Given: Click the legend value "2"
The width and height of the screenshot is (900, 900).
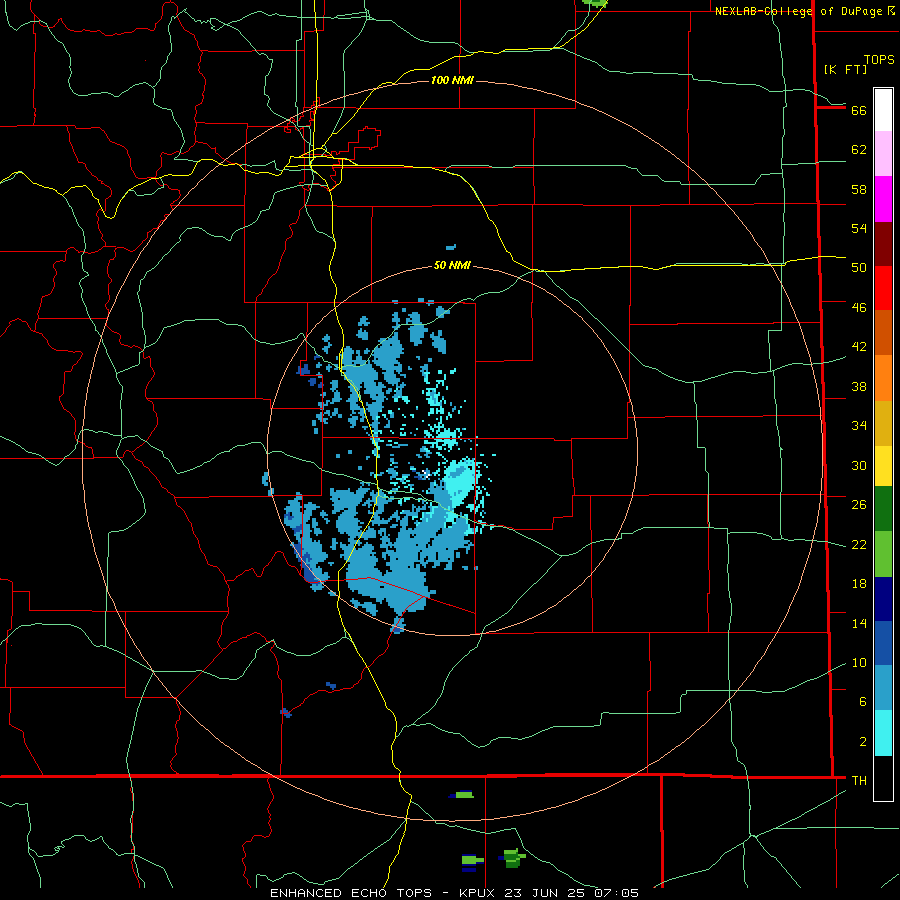Looking at the screenshot, I should (x=863, y=742).
